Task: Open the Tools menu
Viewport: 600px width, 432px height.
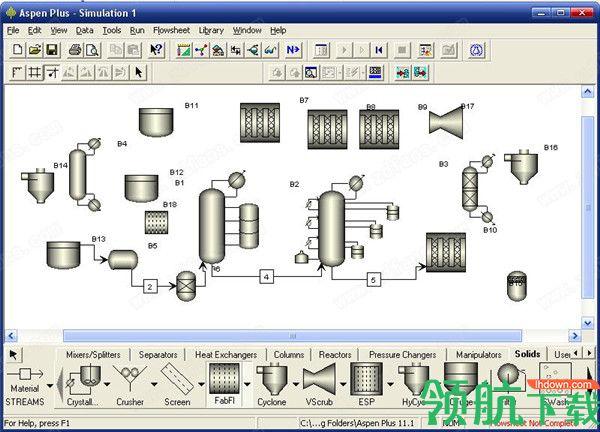Action: (112, 30)
